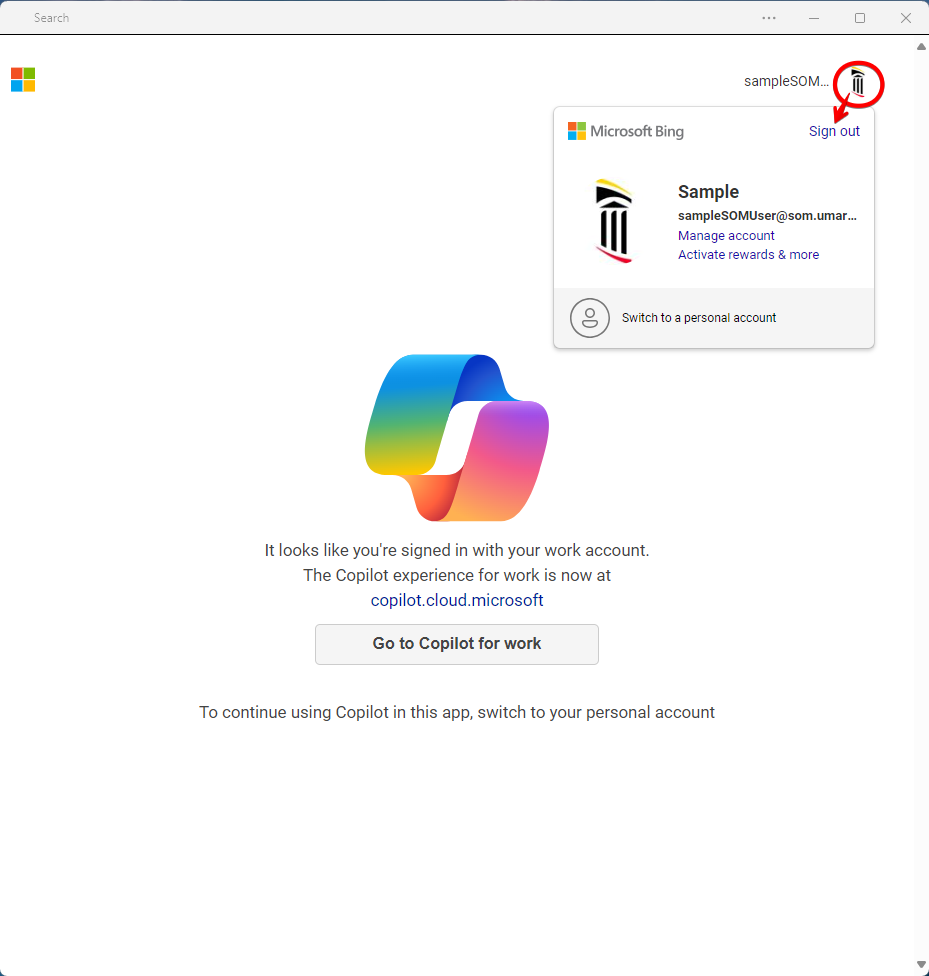Viewport: 929px width, 976px height.
Task: Click the person icon beside Switch to personal account
Action: pyautogui.click(x=589, y=318)
